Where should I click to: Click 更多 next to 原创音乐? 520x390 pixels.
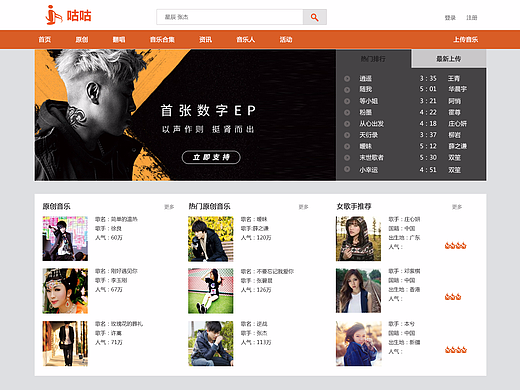(169, 207)
